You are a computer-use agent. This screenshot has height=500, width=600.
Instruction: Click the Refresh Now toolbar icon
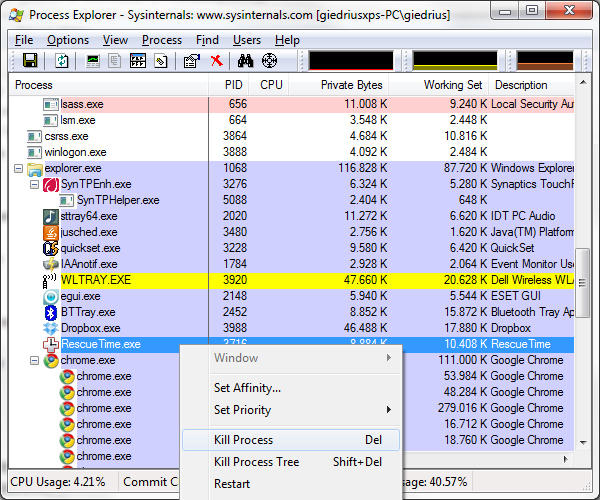(62, 61)
